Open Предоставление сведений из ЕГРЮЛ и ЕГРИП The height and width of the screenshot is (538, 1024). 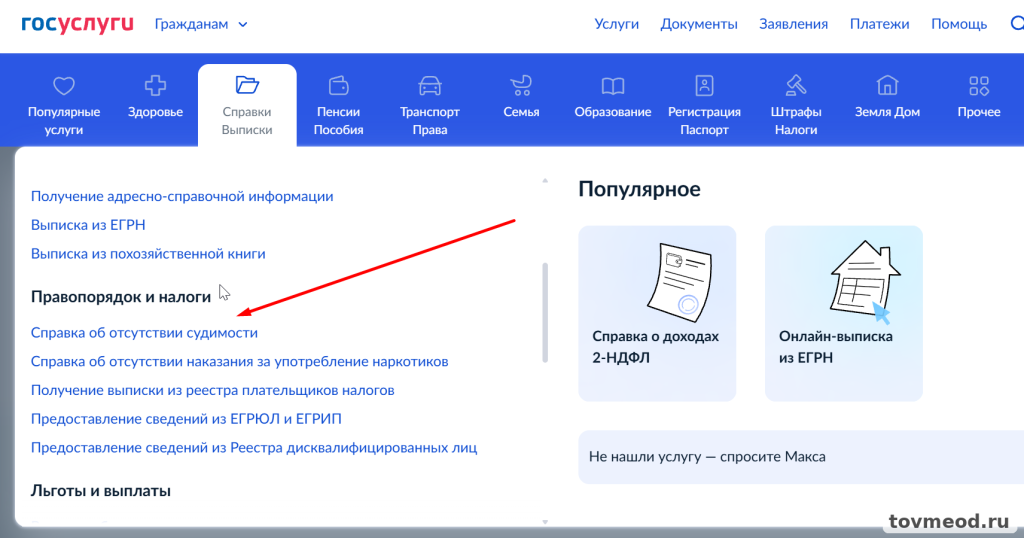(186, 419)
